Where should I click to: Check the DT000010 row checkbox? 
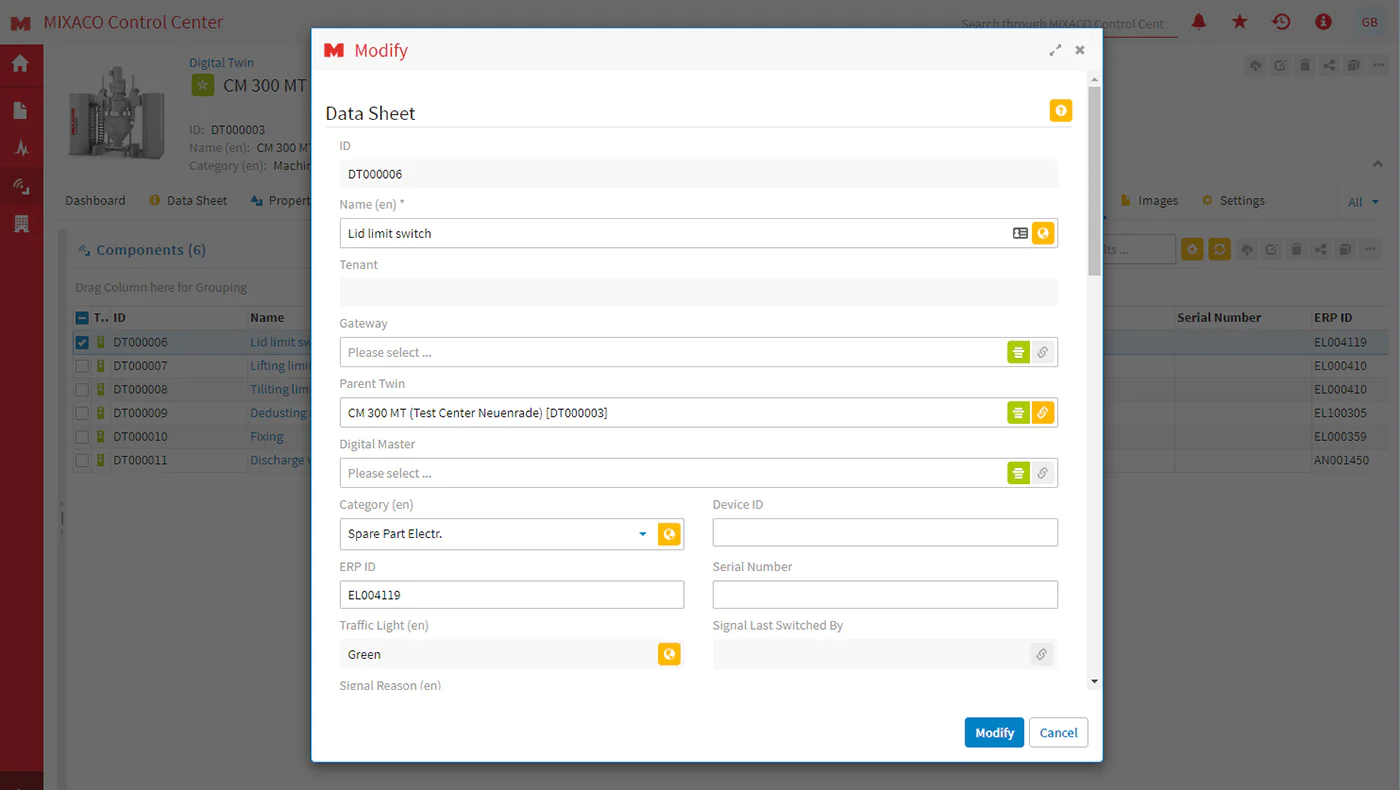pyautogui.click(x=82, y=437)
